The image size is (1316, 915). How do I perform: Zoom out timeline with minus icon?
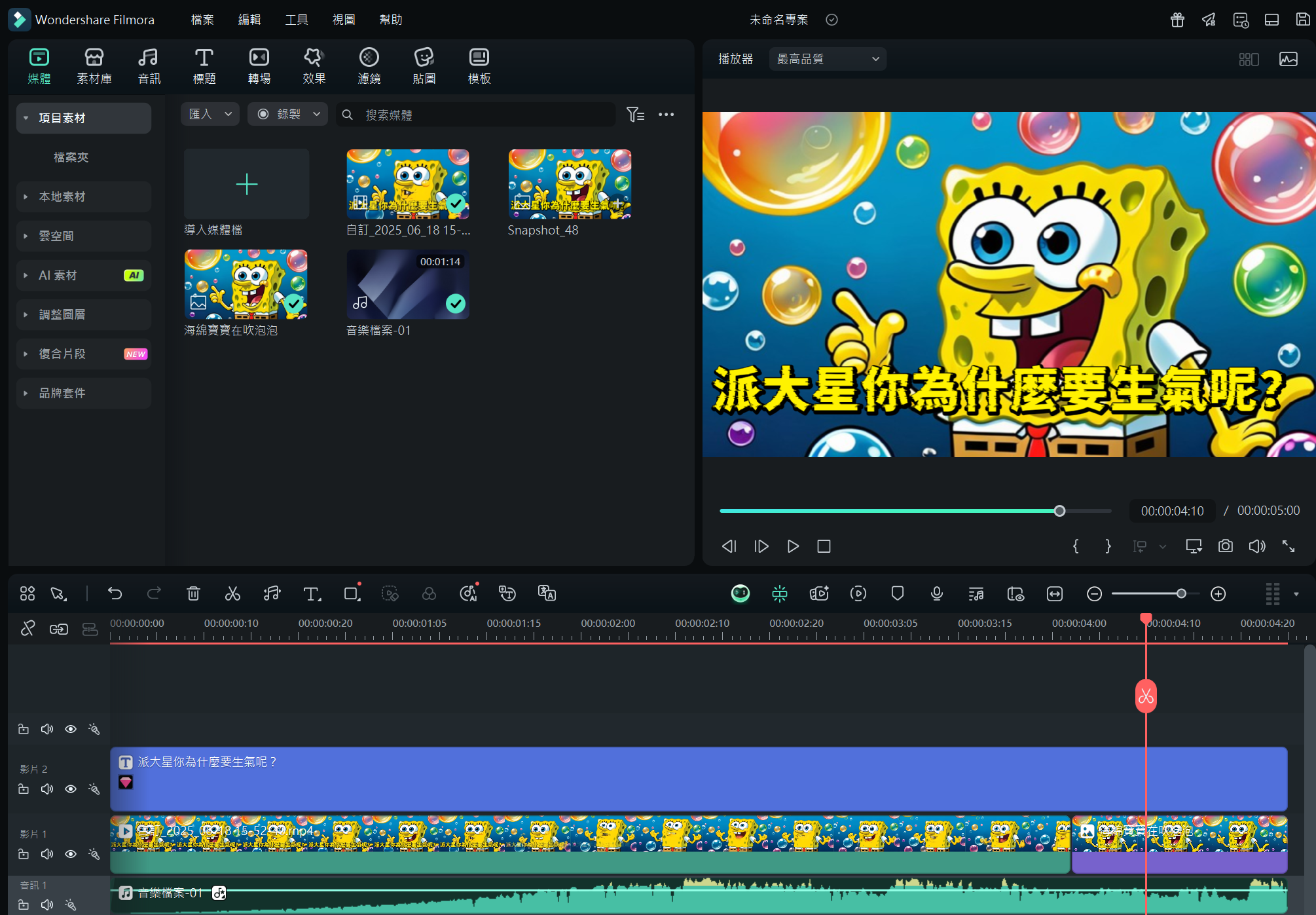pyautogui.click(x=1094, y=594)
